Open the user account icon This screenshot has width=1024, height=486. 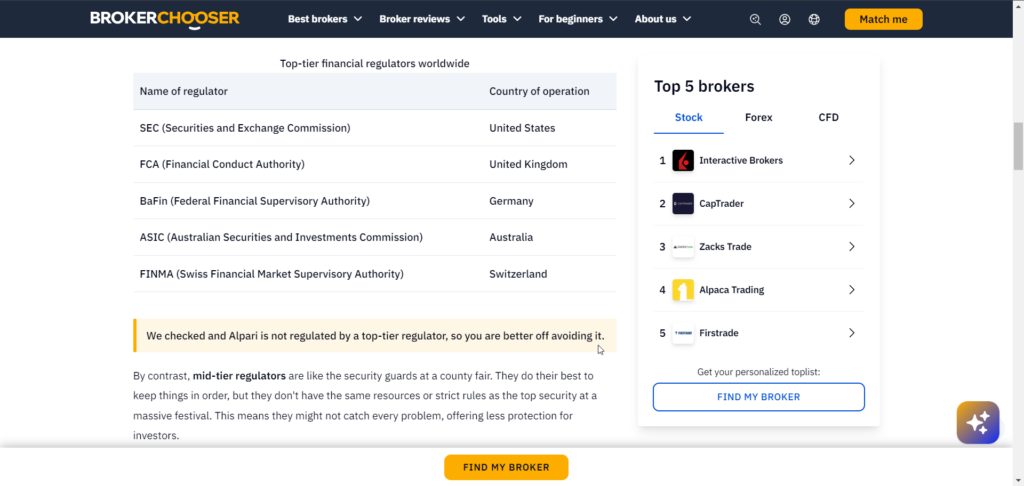point(784,19)
